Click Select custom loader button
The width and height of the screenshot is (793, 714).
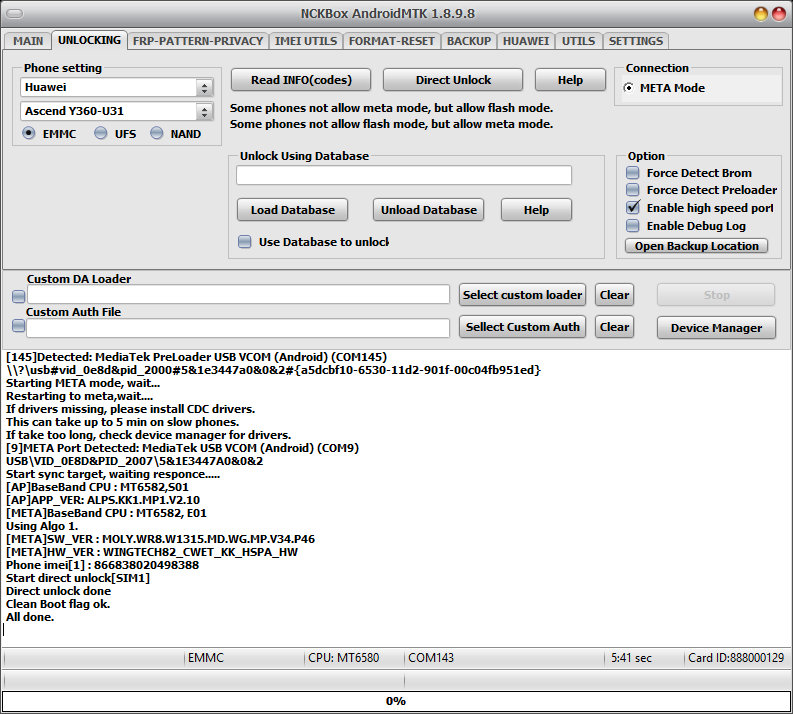(x=522, y=295)
